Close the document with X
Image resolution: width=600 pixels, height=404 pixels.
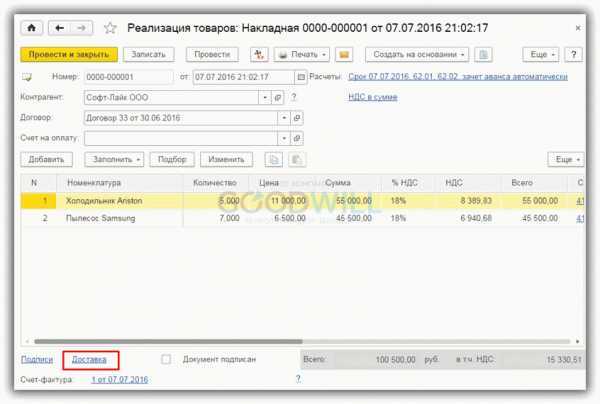pyautogui.click(x=578, y=28)
